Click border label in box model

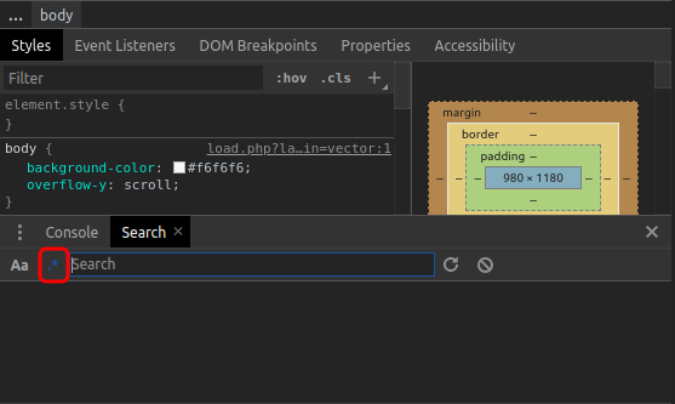480,134
